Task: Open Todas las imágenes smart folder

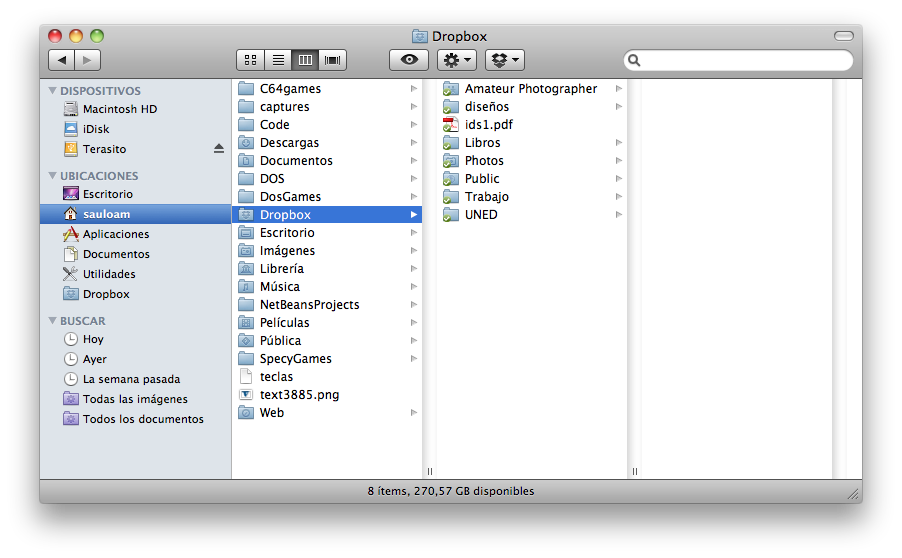Action: point(136,399)
